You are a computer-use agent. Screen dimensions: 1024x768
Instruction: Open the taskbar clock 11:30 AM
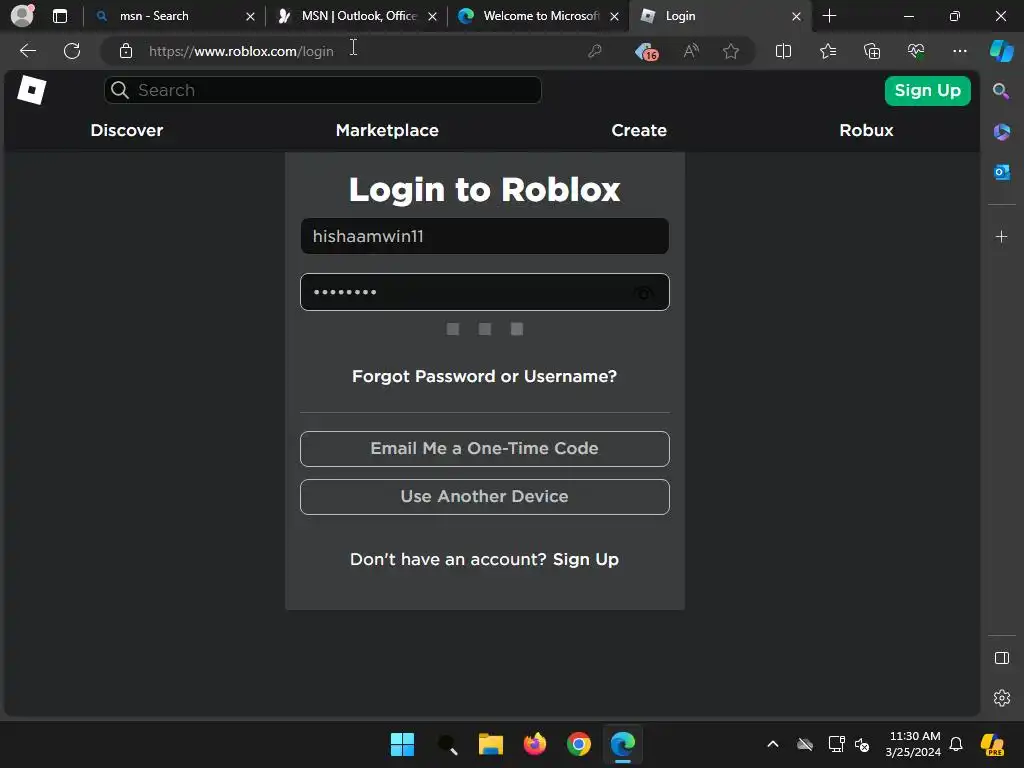(x=914, y=744)
